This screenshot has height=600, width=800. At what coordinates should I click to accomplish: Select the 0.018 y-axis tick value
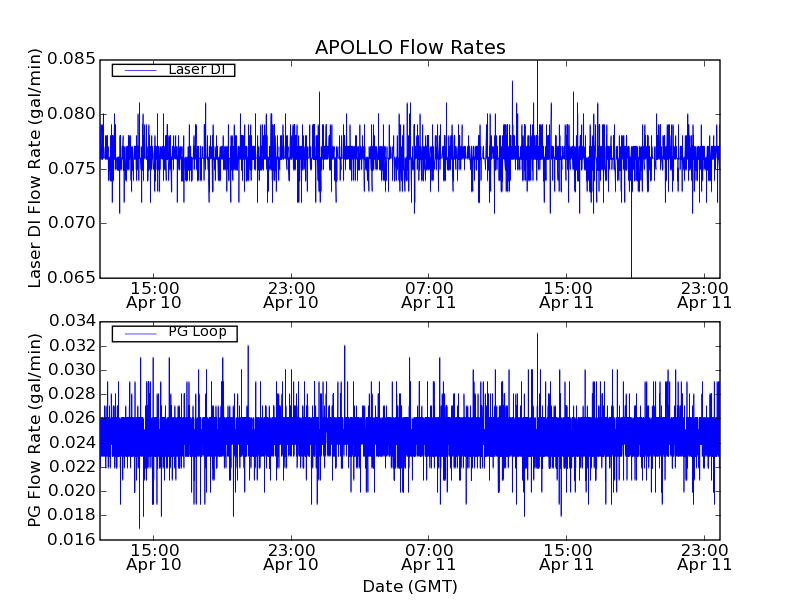[x=72, y=515]
